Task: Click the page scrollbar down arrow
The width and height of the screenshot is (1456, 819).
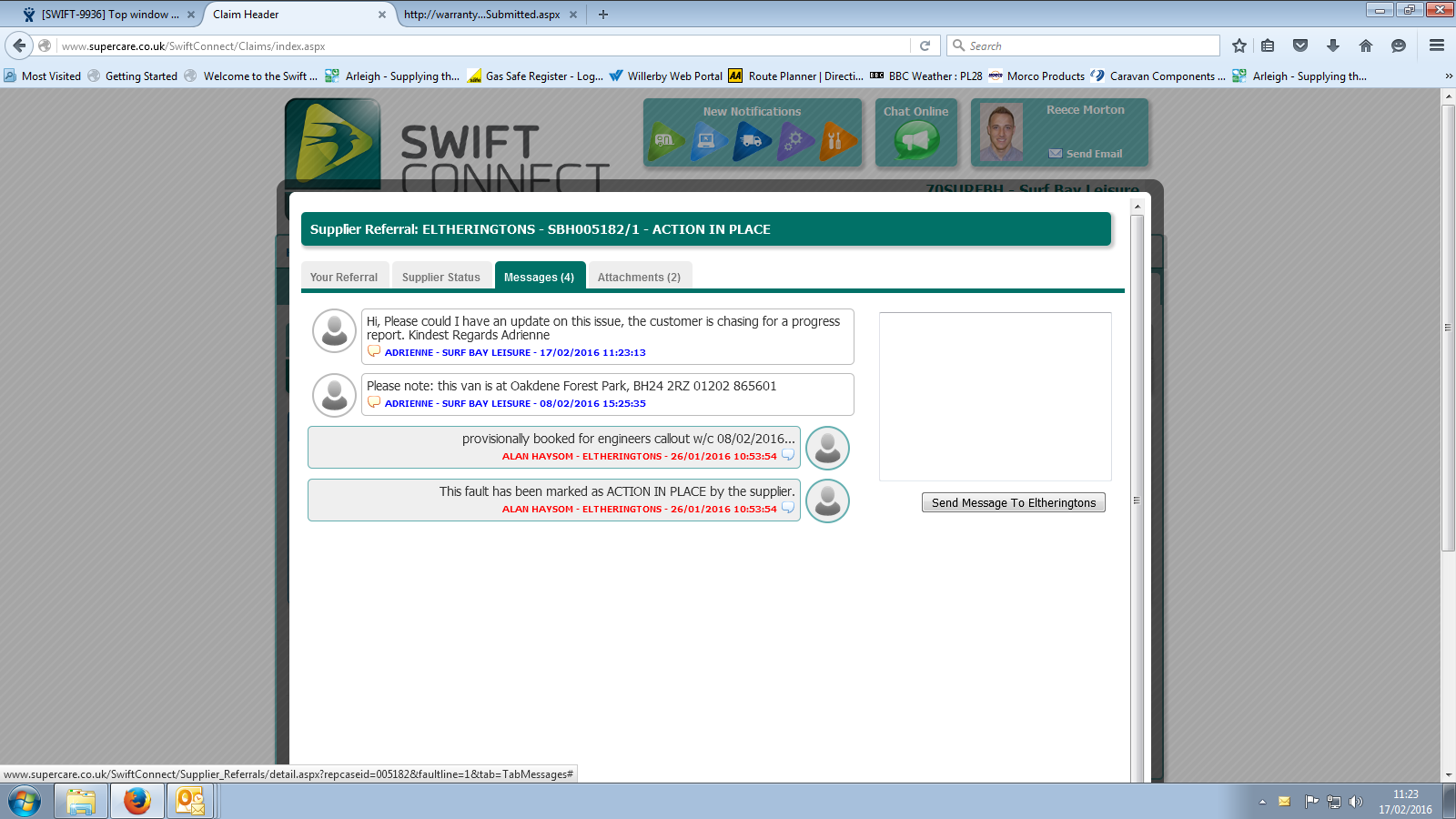Action: coord(1449,775)
